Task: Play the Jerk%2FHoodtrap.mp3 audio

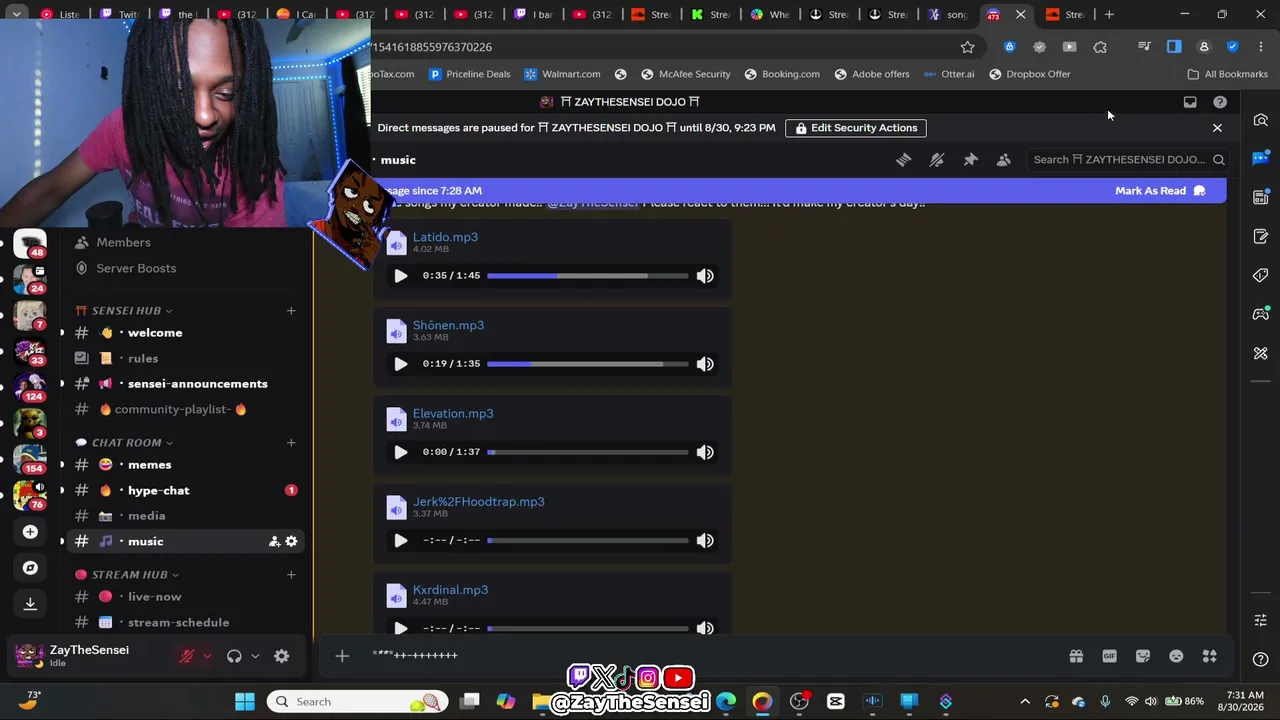Action: tap(401, 540)
